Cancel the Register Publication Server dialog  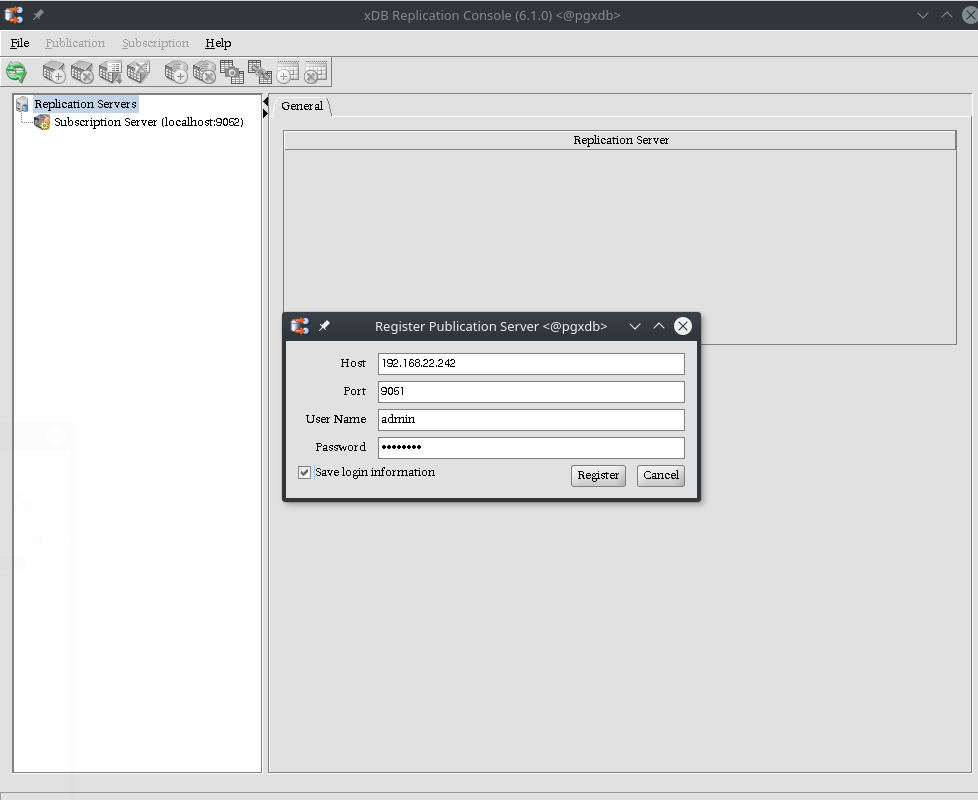(661, 475)
